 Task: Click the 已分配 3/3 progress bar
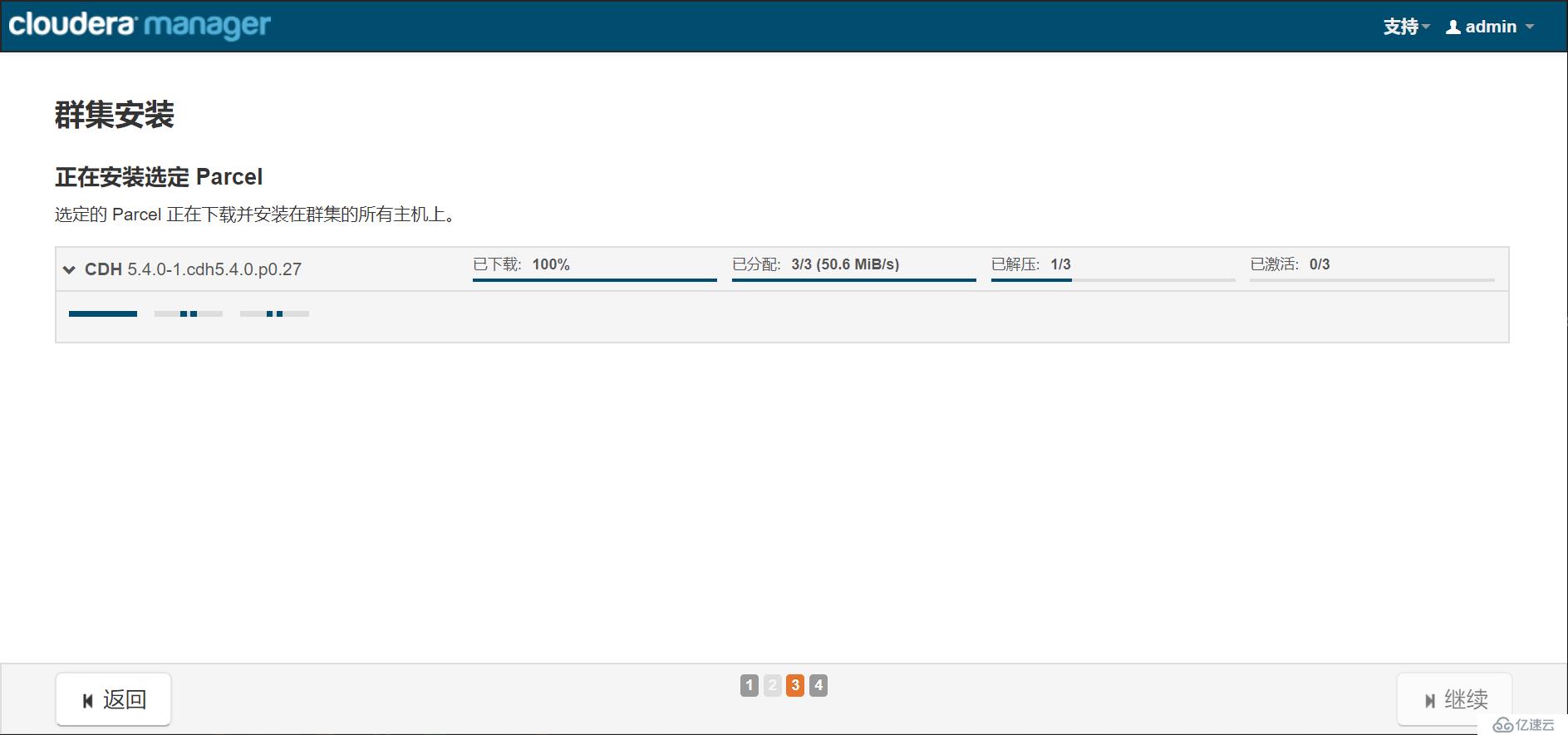[x=854, y=280]
